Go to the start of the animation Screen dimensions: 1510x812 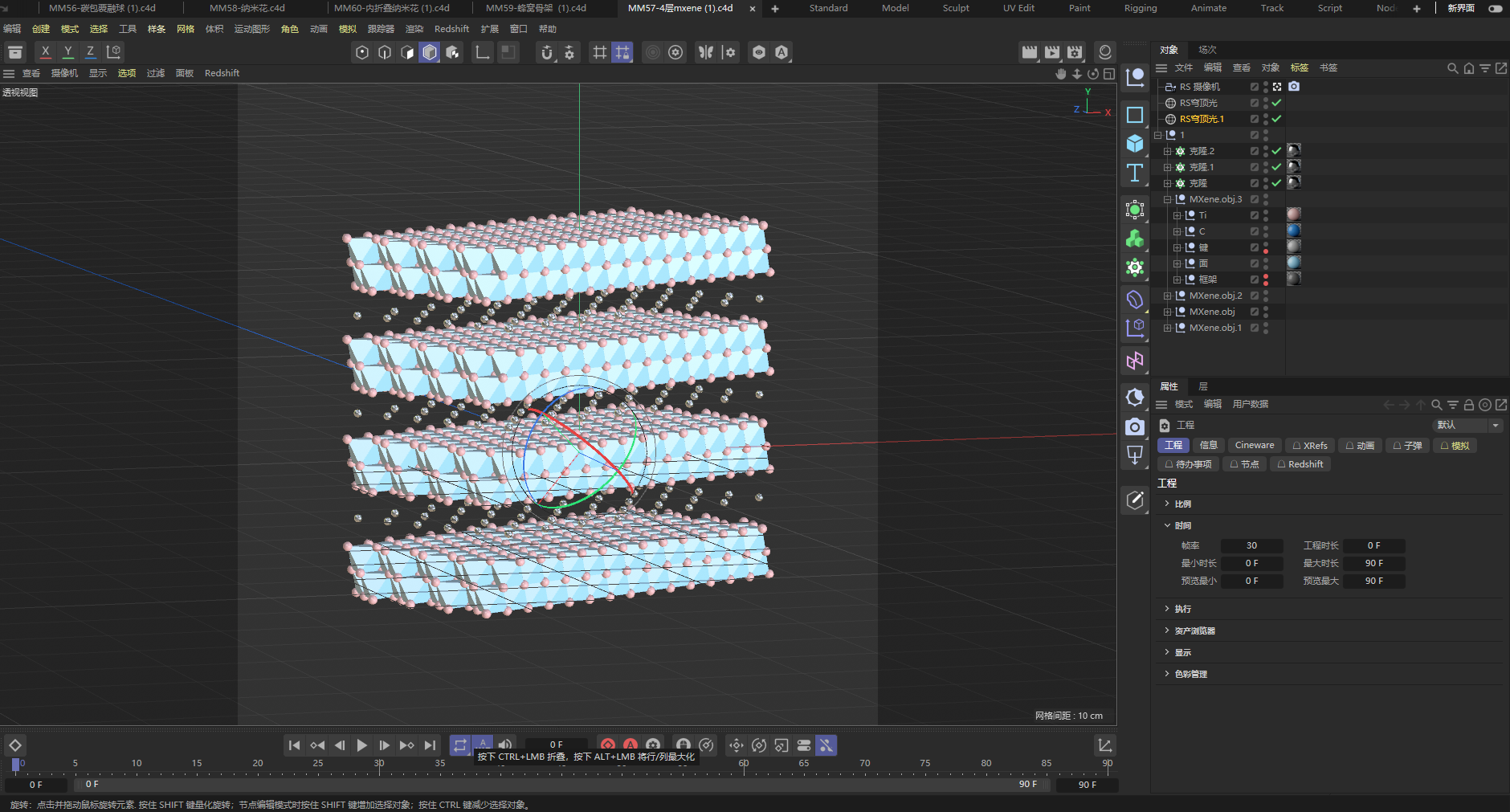point(295,745)
